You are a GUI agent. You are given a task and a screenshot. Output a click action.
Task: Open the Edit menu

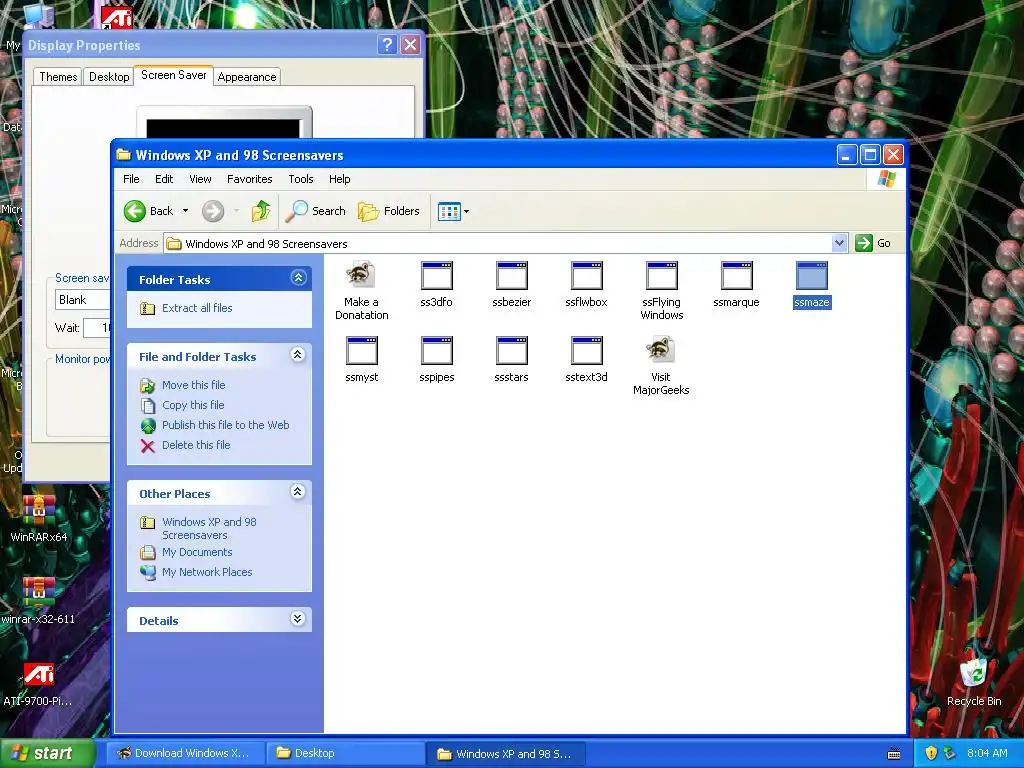164,179
